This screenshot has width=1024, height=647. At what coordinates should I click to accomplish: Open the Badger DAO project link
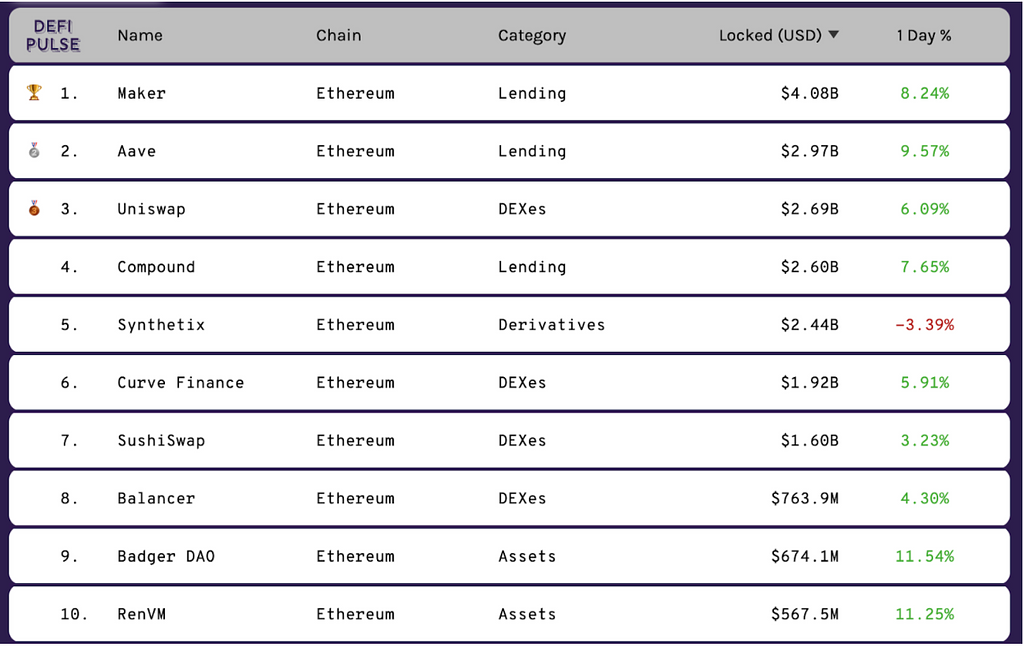tap(166, 557)
